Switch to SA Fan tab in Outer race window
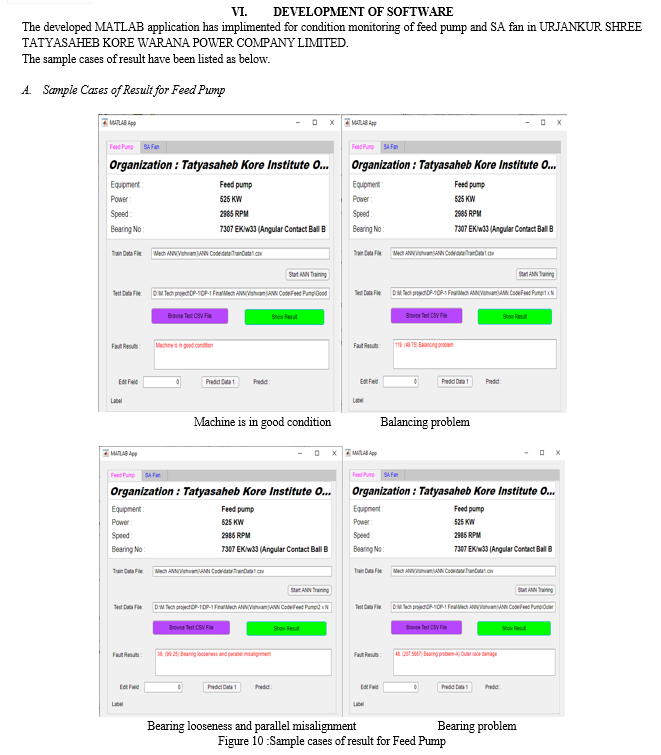This screenshot has height=755, width=661. click(x=391, y=475)
